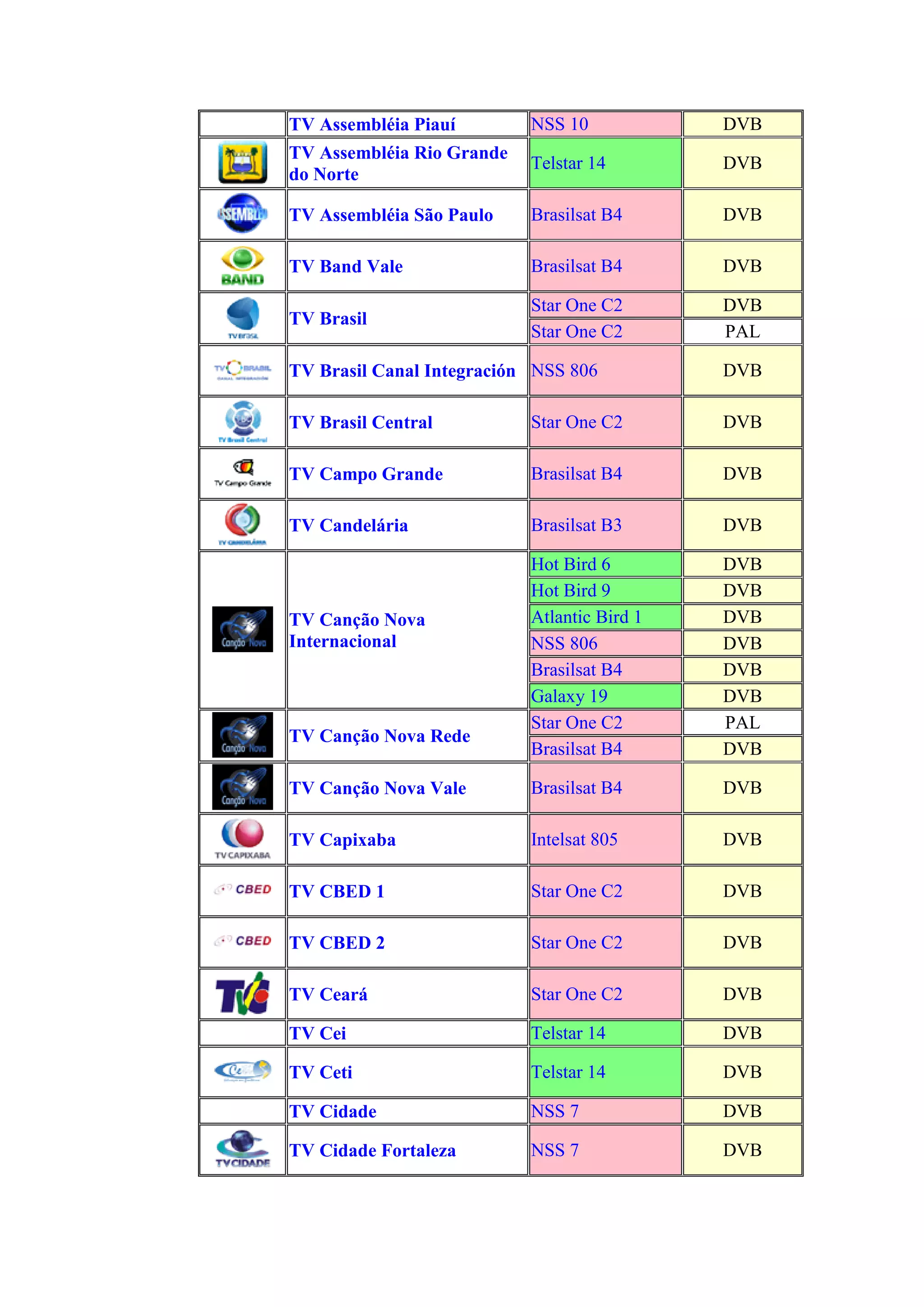
Task: Click the TV Brasil Central logo
Action: point(243,422)
